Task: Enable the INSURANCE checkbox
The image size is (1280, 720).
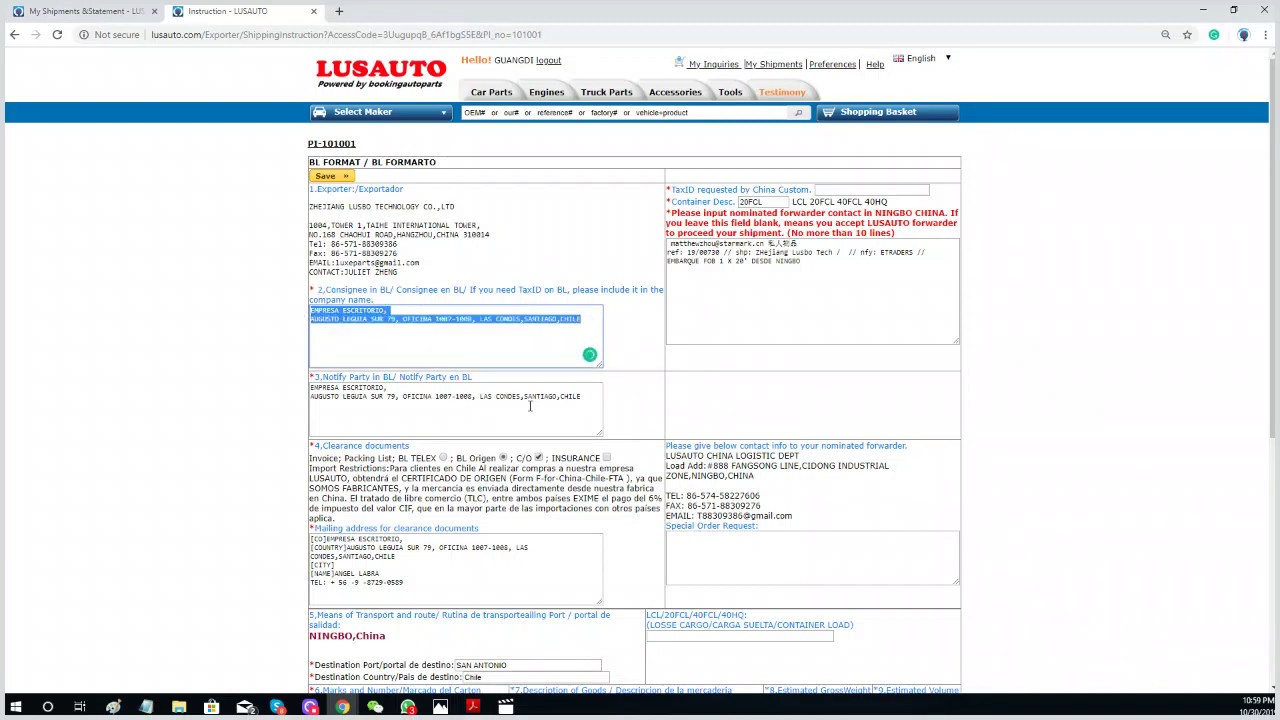Action: tap(607, 458)
